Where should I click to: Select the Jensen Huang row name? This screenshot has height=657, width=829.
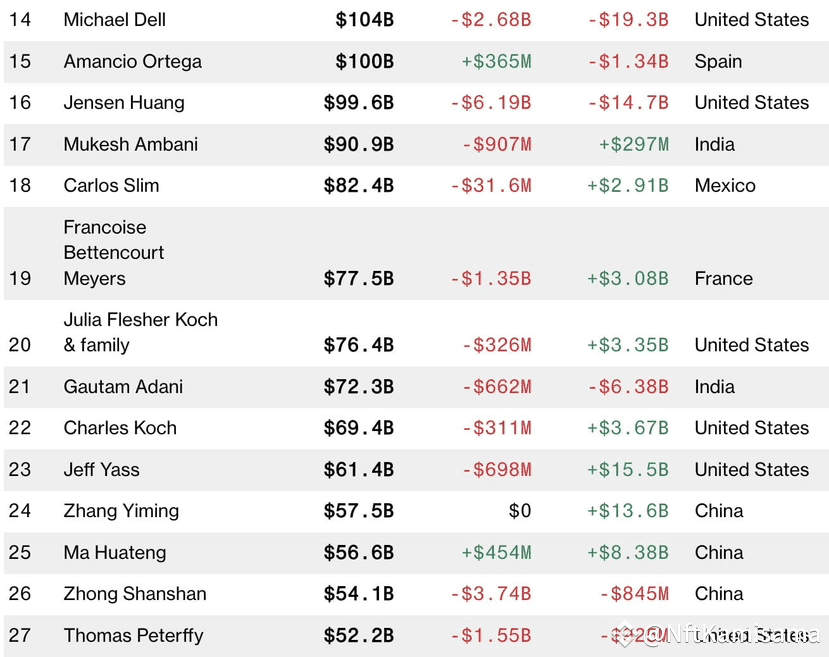(123, 103)
